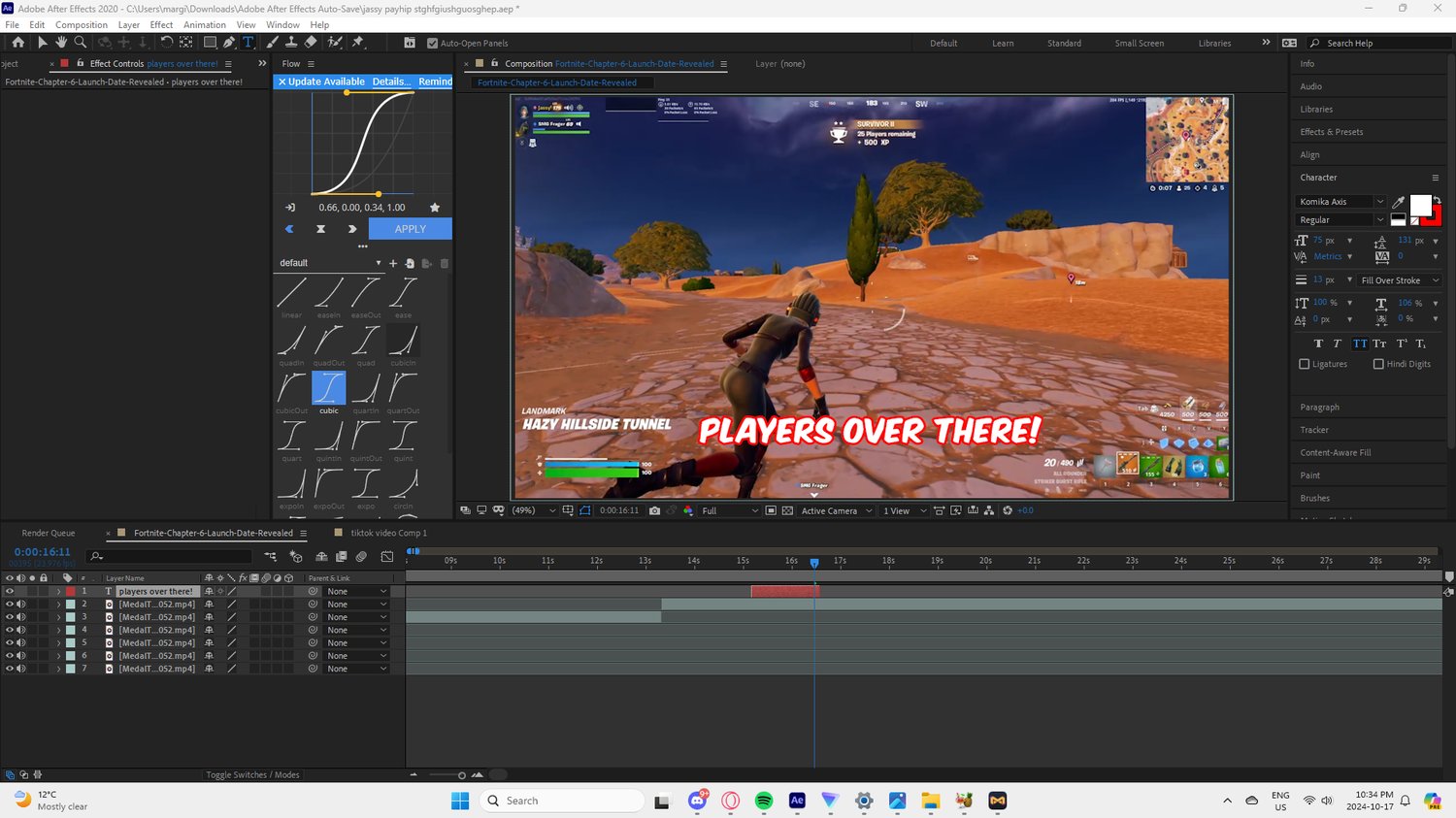Image resolution: width=1456 pixels, height=818 pixels.
Task: Select the Selection (arrow) tool
Action: point(42,43)
